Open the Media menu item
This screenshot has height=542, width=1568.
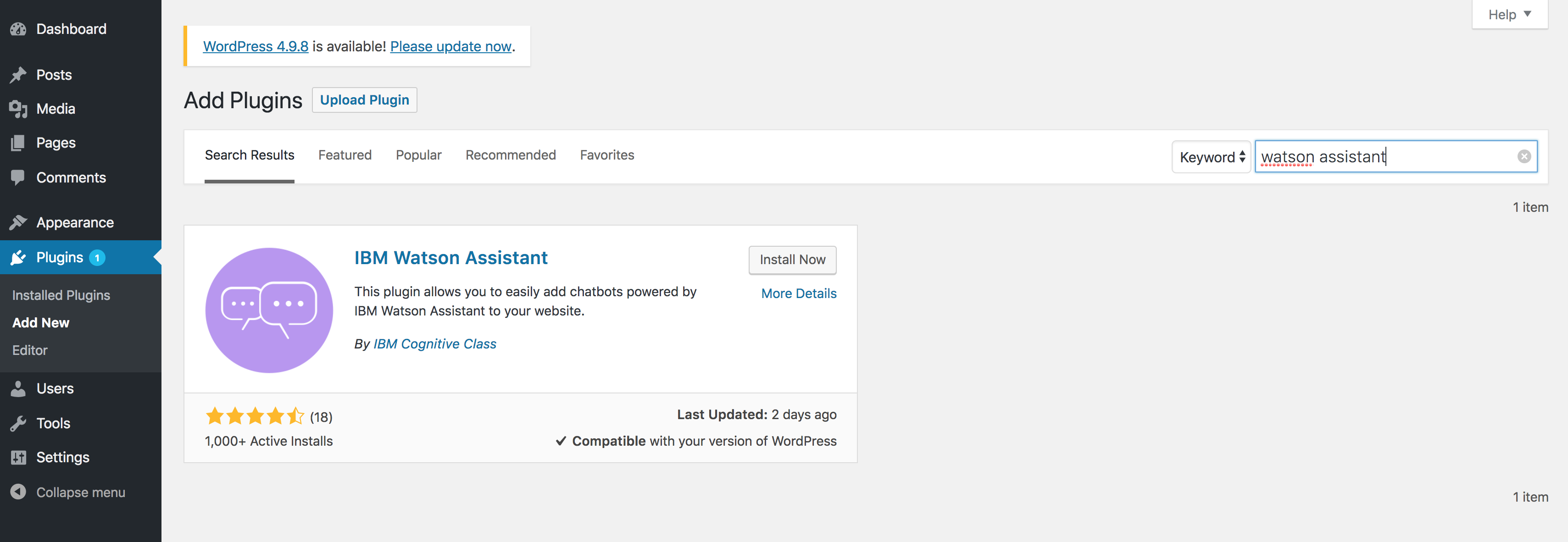point(80,109)
